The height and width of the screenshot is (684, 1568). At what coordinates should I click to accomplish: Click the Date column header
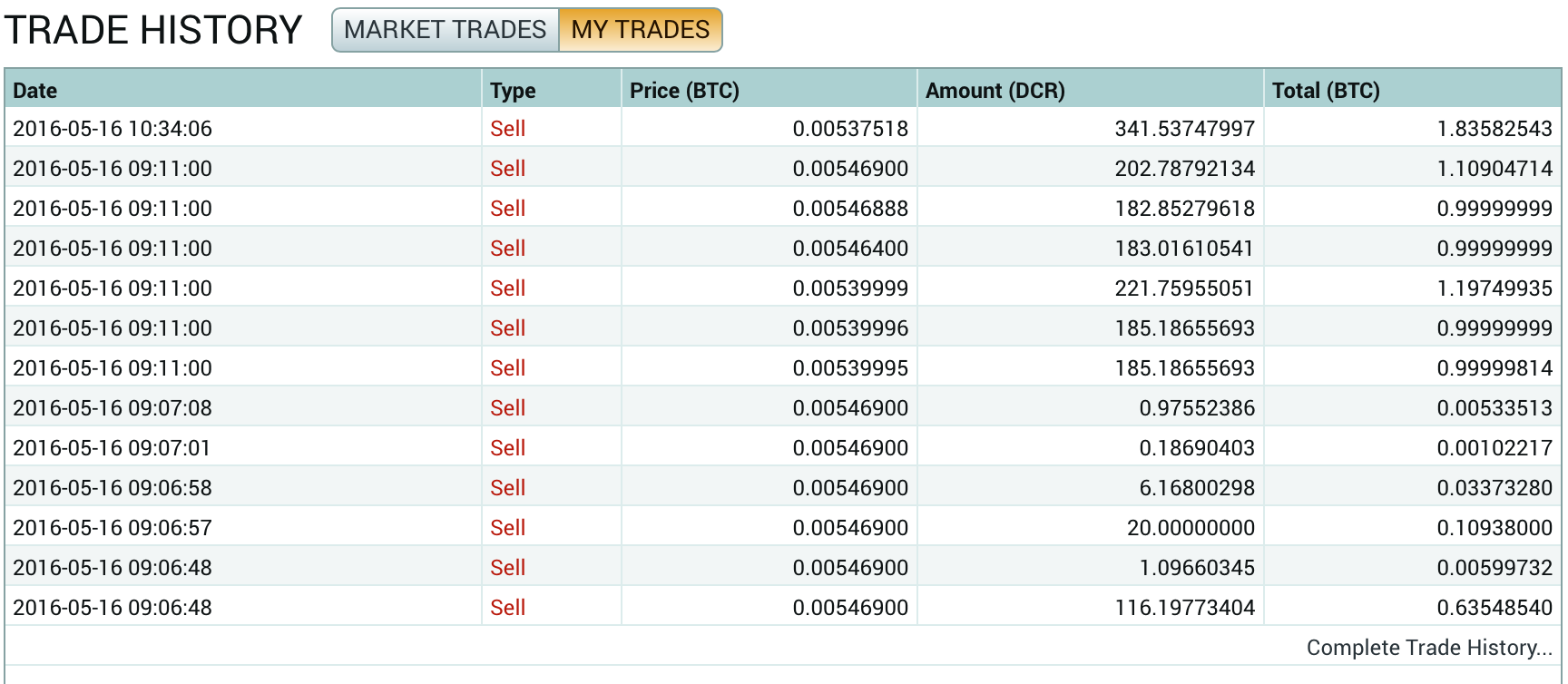point(35,91)
